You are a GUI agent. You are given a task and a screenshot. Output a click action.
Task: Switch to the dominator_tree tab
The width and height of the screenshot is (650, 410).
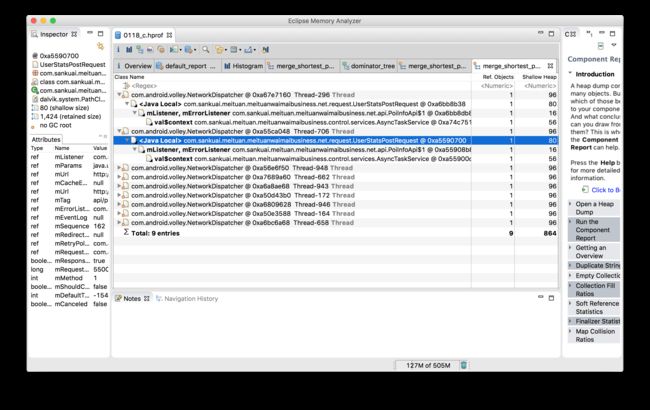tap(369, 66)
